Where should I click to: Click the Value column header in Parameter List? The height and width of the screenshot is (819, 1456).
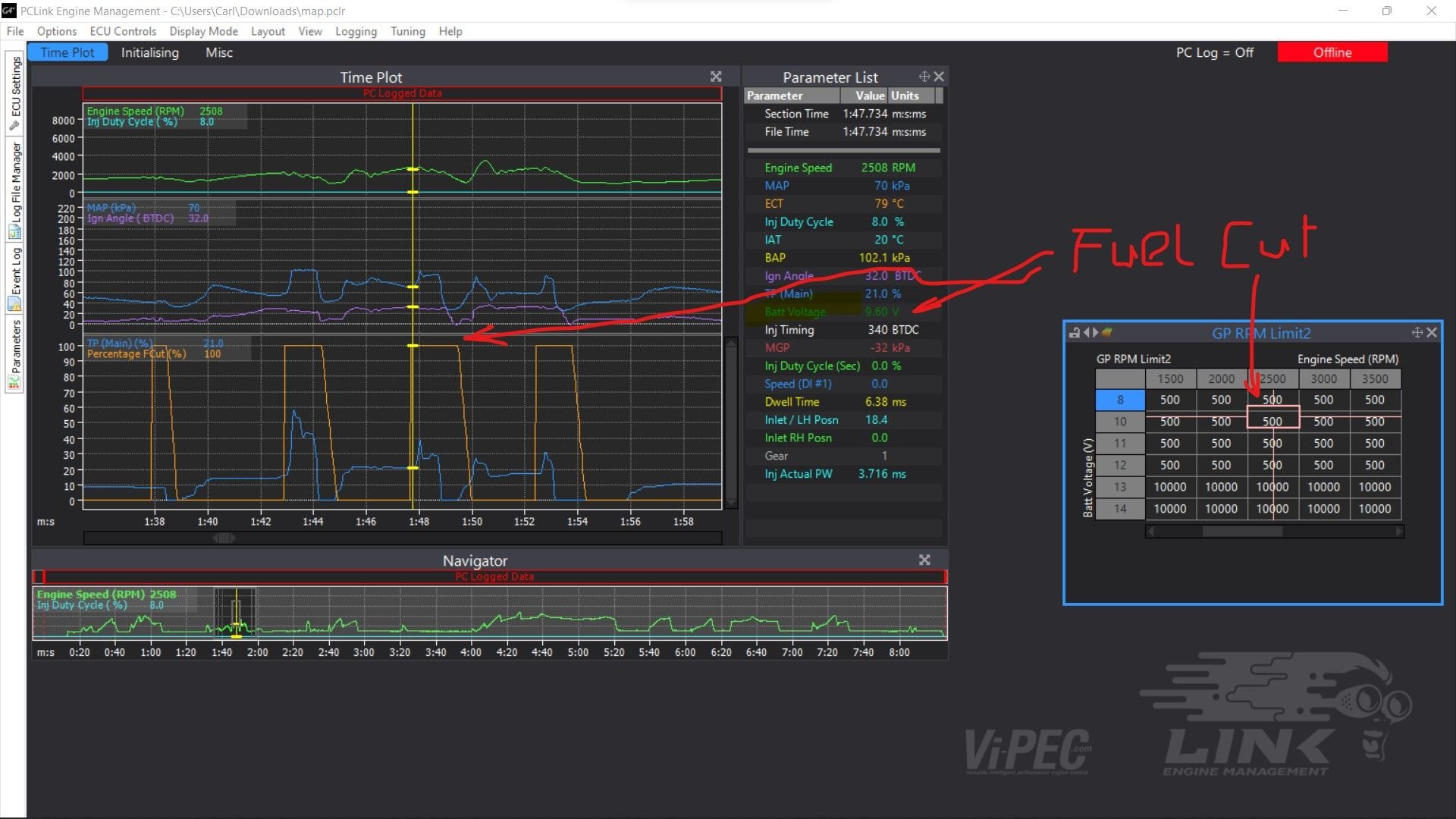click(869, 96)
